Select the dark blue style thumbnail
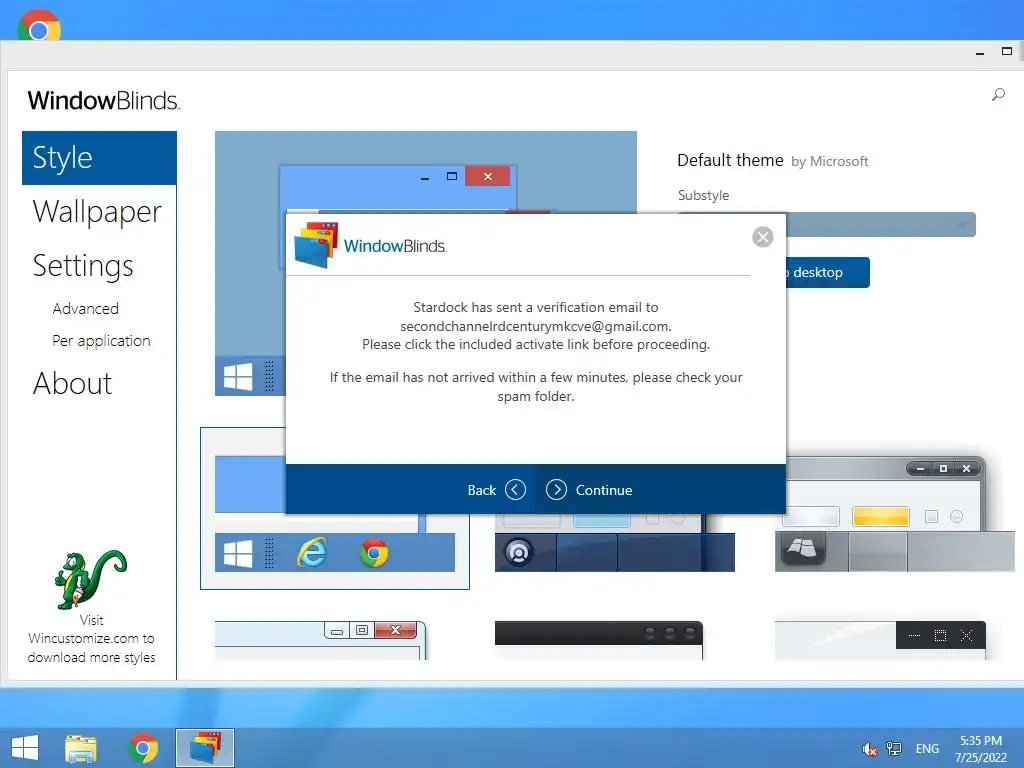This screenshot has width=1024, height=768. [615, 543]
